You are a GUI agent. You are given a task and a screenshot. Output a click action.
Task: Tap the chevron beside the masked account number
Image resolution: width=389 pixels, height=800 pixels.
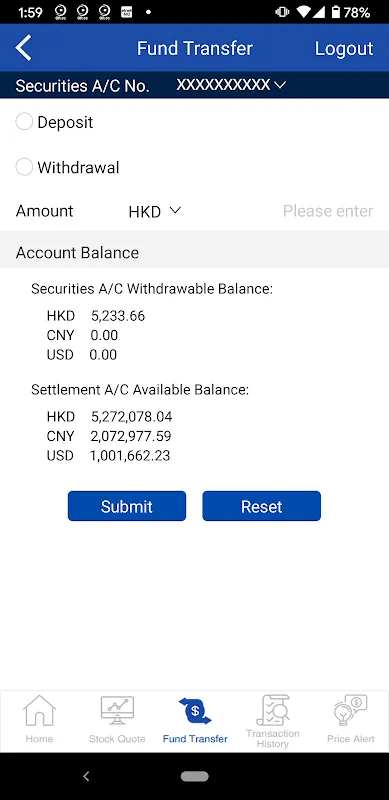tap(280, 85)
